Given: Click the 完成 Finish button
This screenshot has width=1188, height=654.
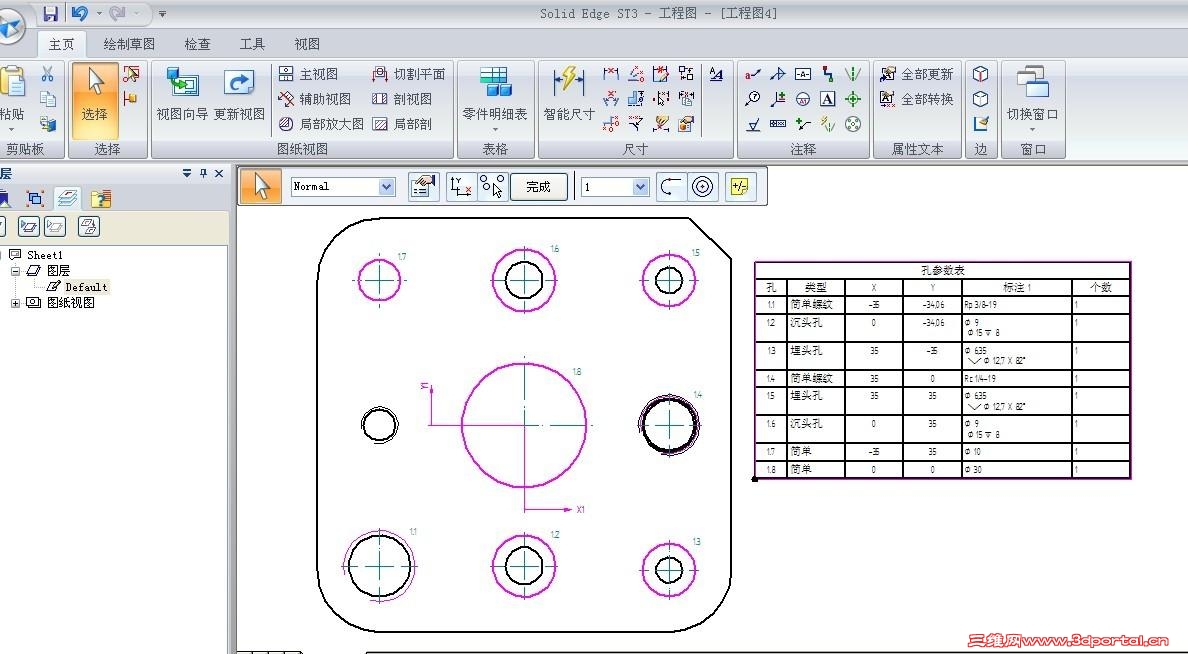Looking at the screenshot, I should coord(538,186).
